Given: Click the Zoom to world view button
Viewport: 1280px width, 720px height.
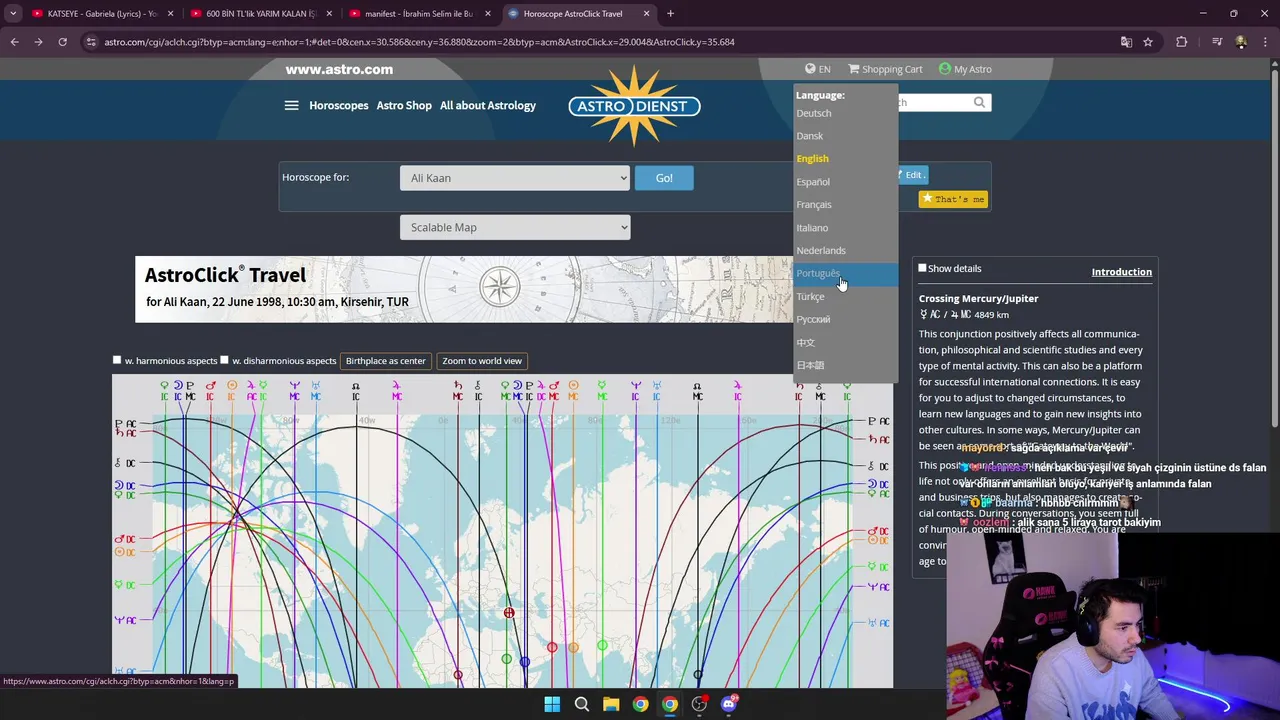Looking at the screenshot, I should click(482, 361).
